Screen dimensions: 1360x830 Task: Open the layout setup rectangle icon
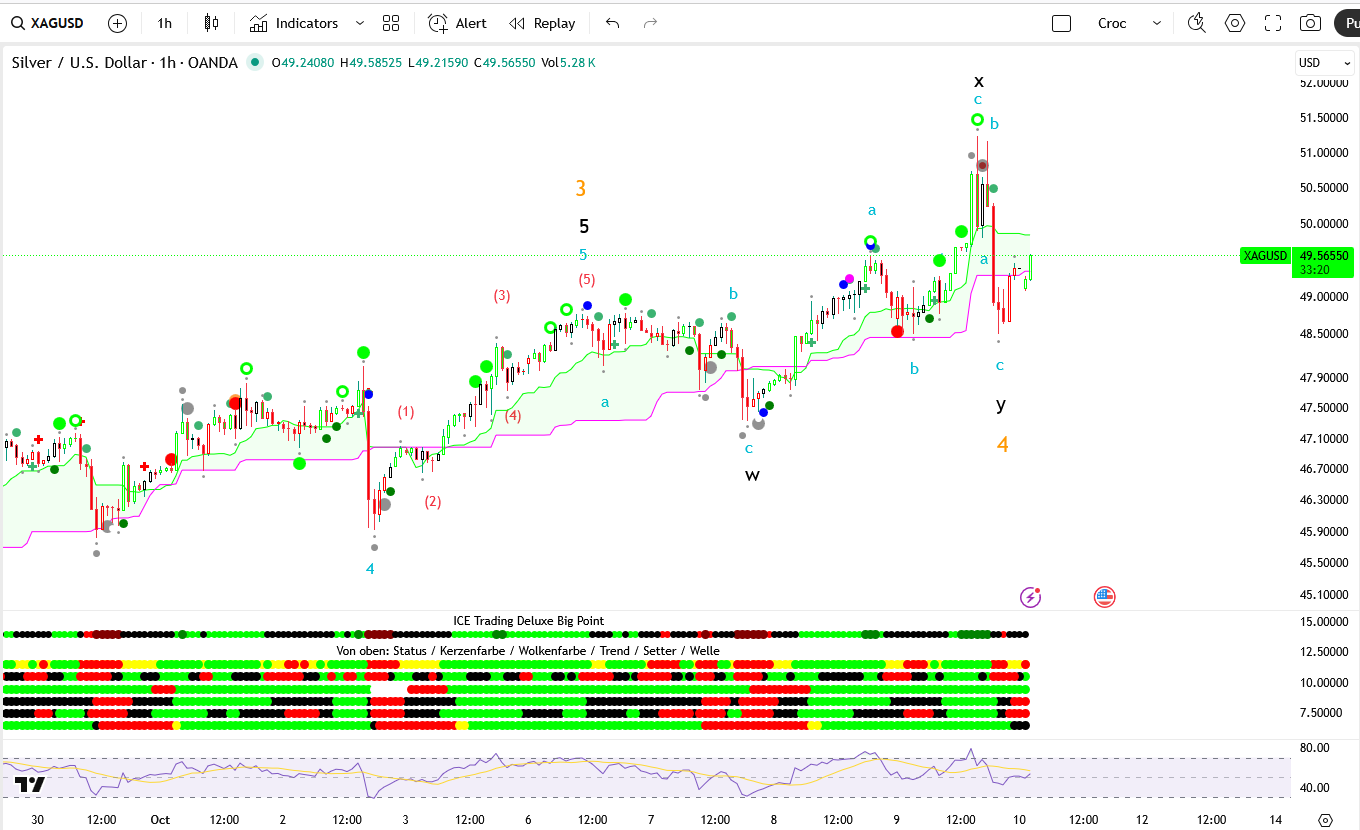[x=1061, y=23]
